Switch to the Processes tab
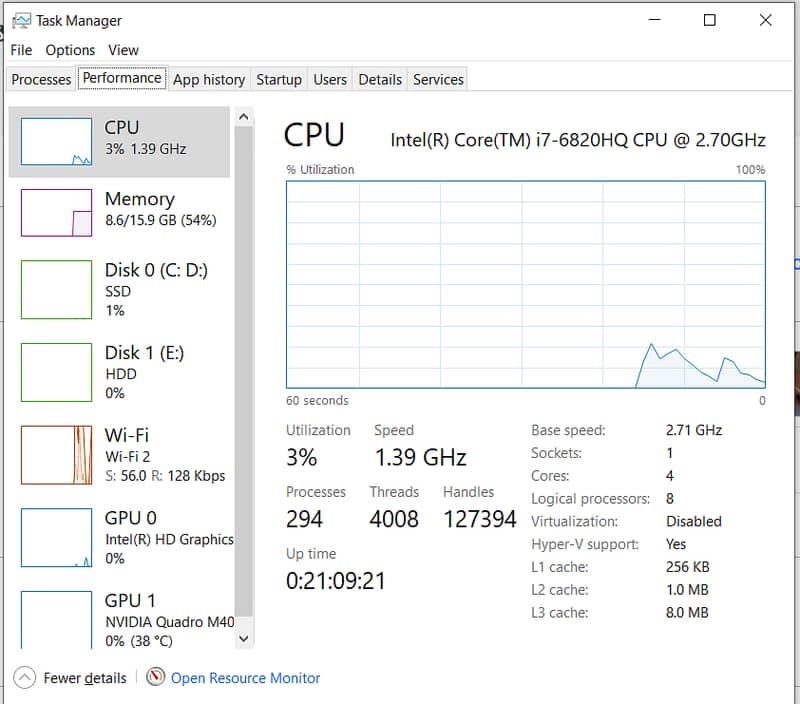The width and height of the screenshot is (800, 704). pyautogui.click(x=41, y=79)
